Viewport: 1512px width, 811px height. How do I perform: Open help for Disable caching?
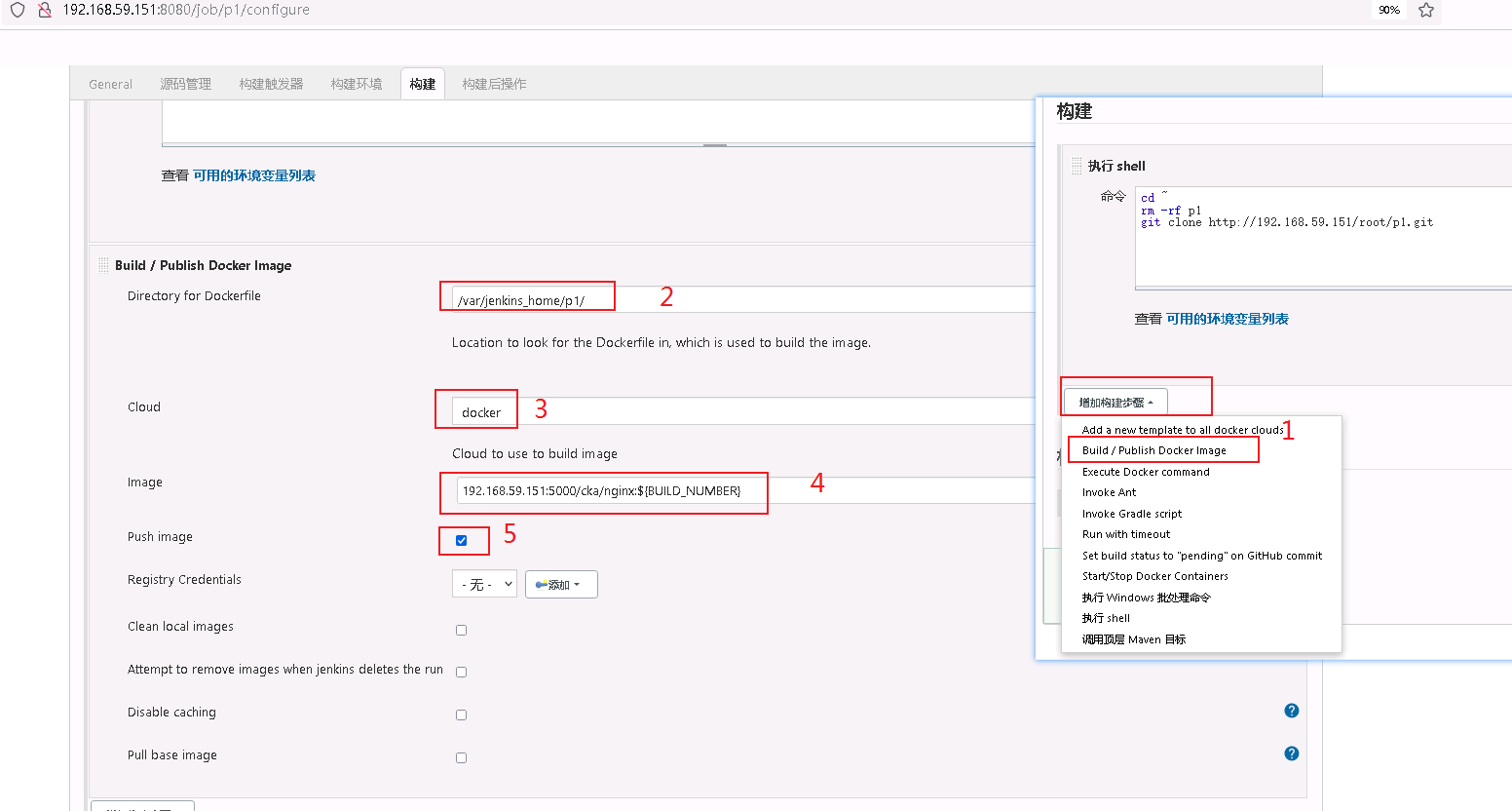coord(1292,711)
